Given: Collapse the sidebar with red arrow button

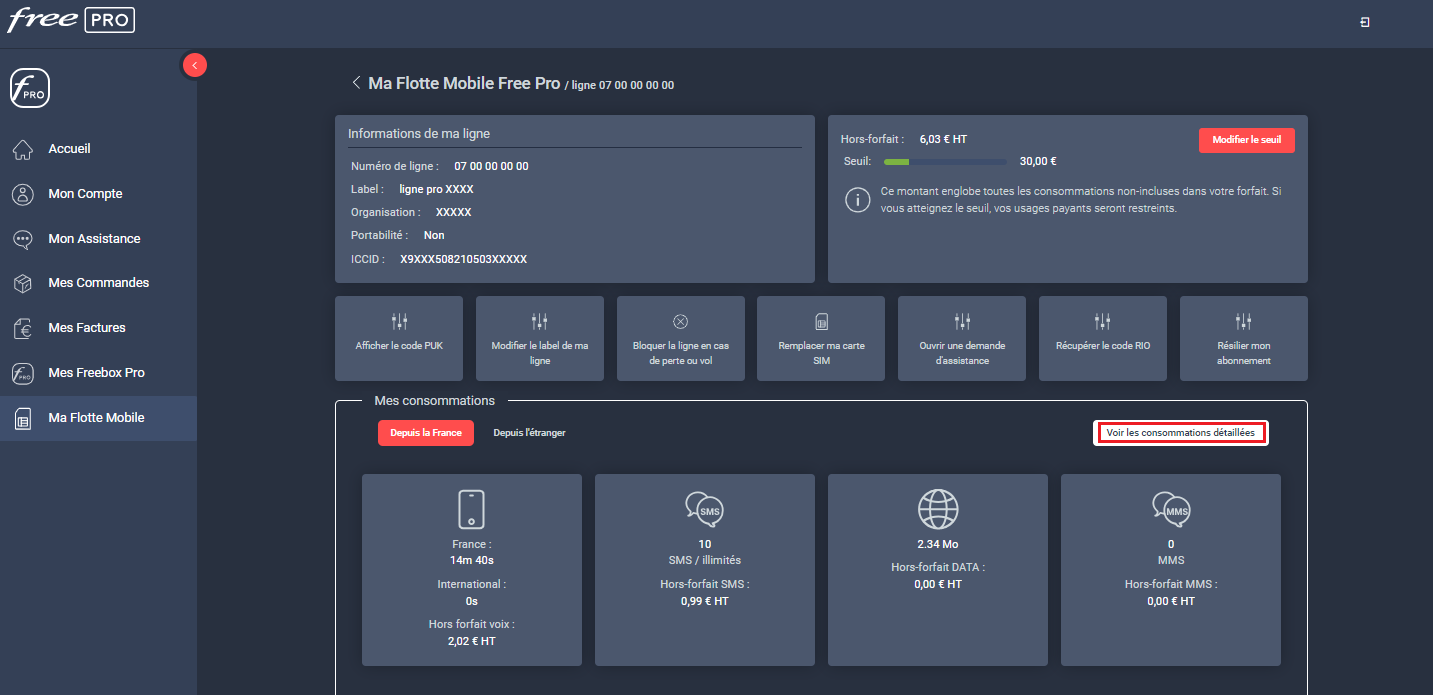Looking at the screenshot, I should 194,65.
